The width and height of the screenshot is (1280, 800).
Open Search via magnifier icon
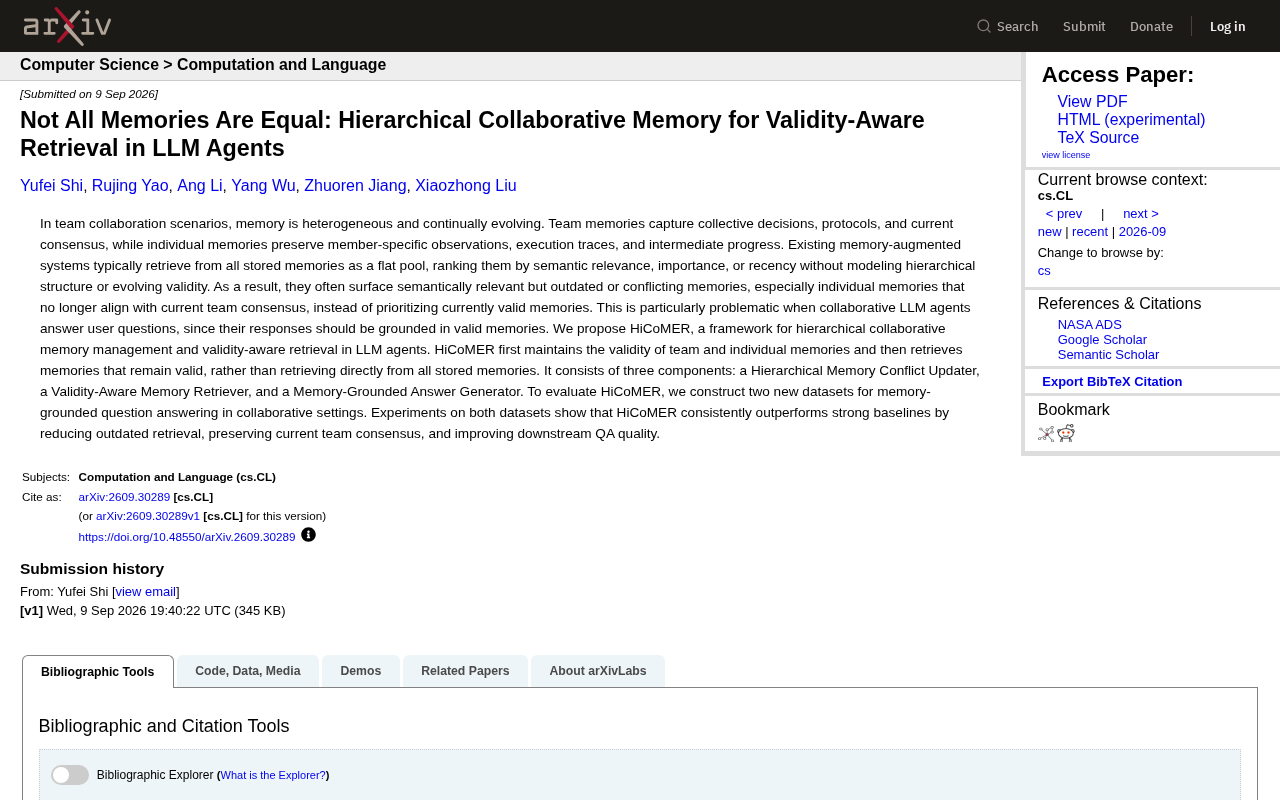click(984, 26)
